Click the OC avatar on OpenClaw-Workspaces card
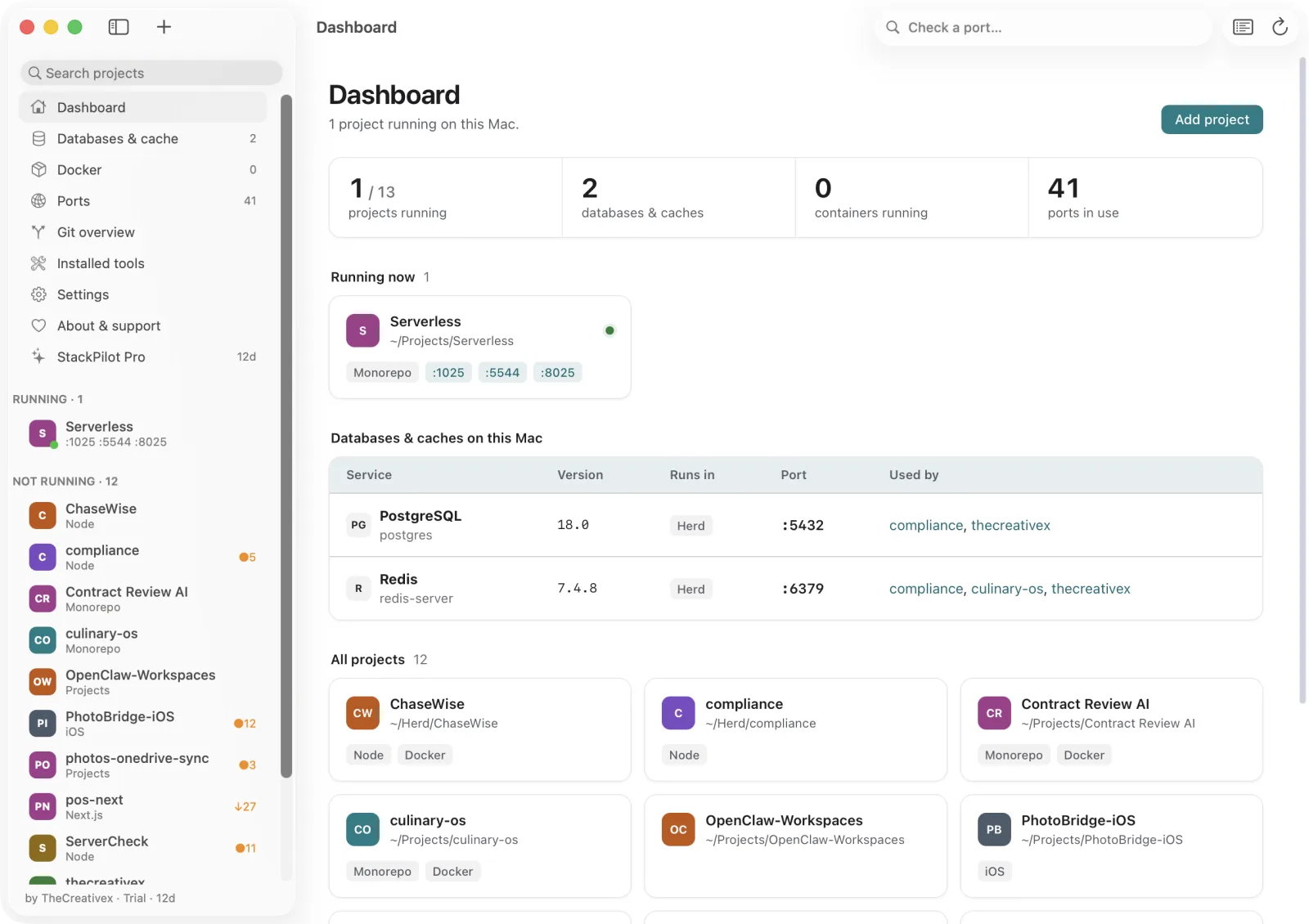This screenshot has width=1309, height=924. (678, 829)
